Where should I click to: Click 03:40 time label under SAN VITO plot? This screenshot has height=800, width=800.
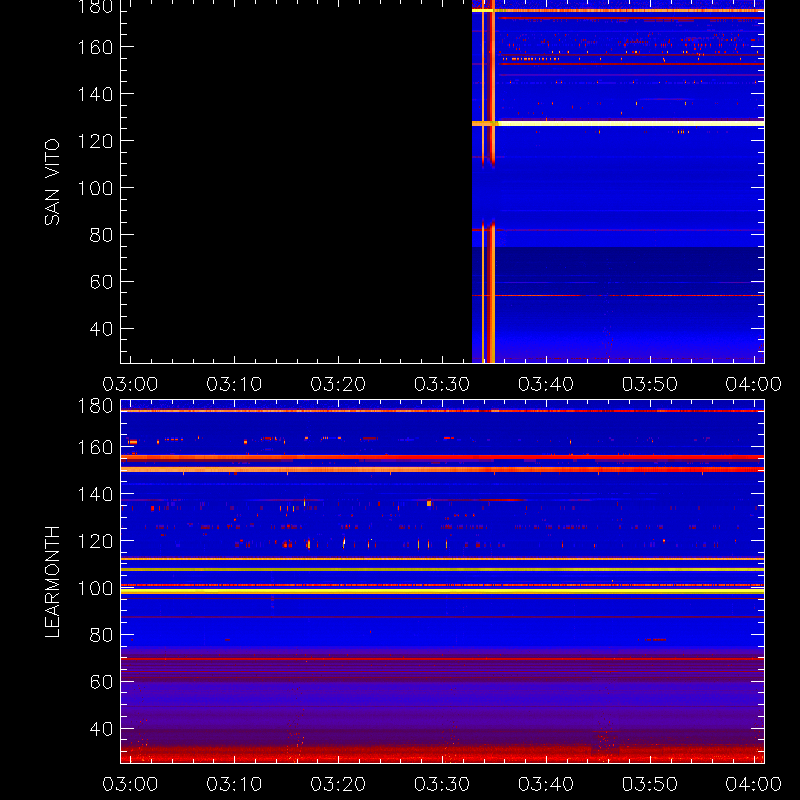click(x=546, y=384)
